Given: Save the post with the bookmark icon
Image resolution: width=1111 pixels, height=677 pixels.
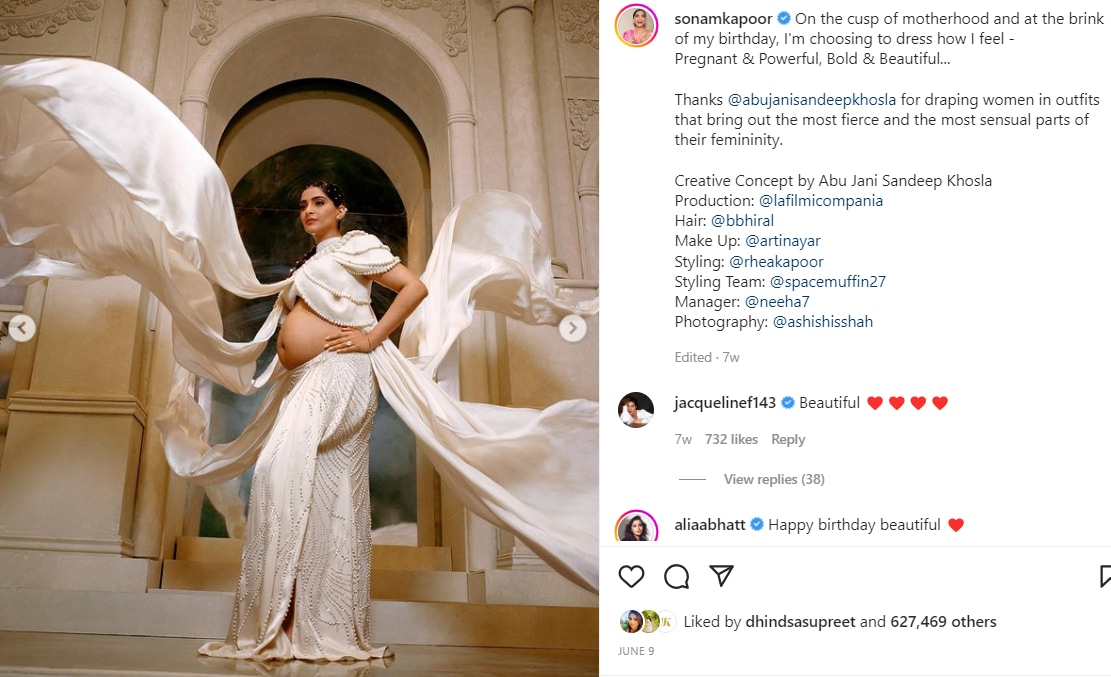Looking at the screenshot, I should [1105, 576].
